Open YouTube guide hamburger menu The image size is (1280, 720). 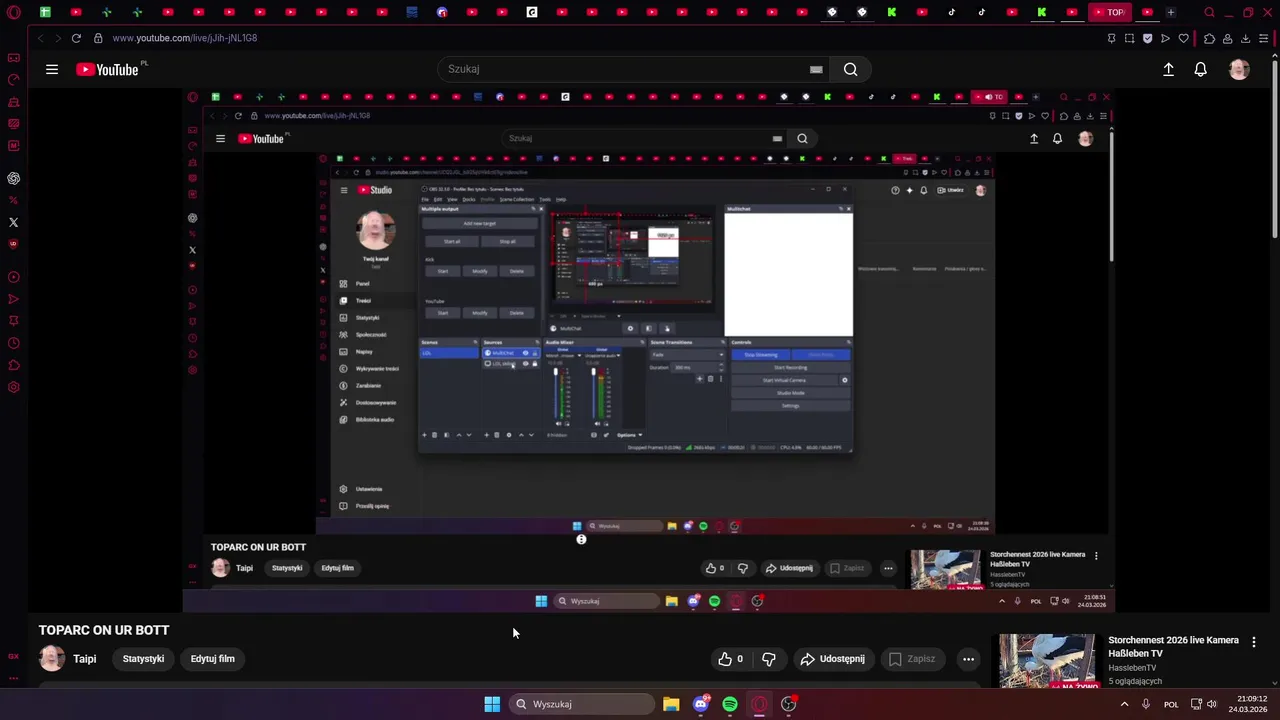click(x=52, y=69)
